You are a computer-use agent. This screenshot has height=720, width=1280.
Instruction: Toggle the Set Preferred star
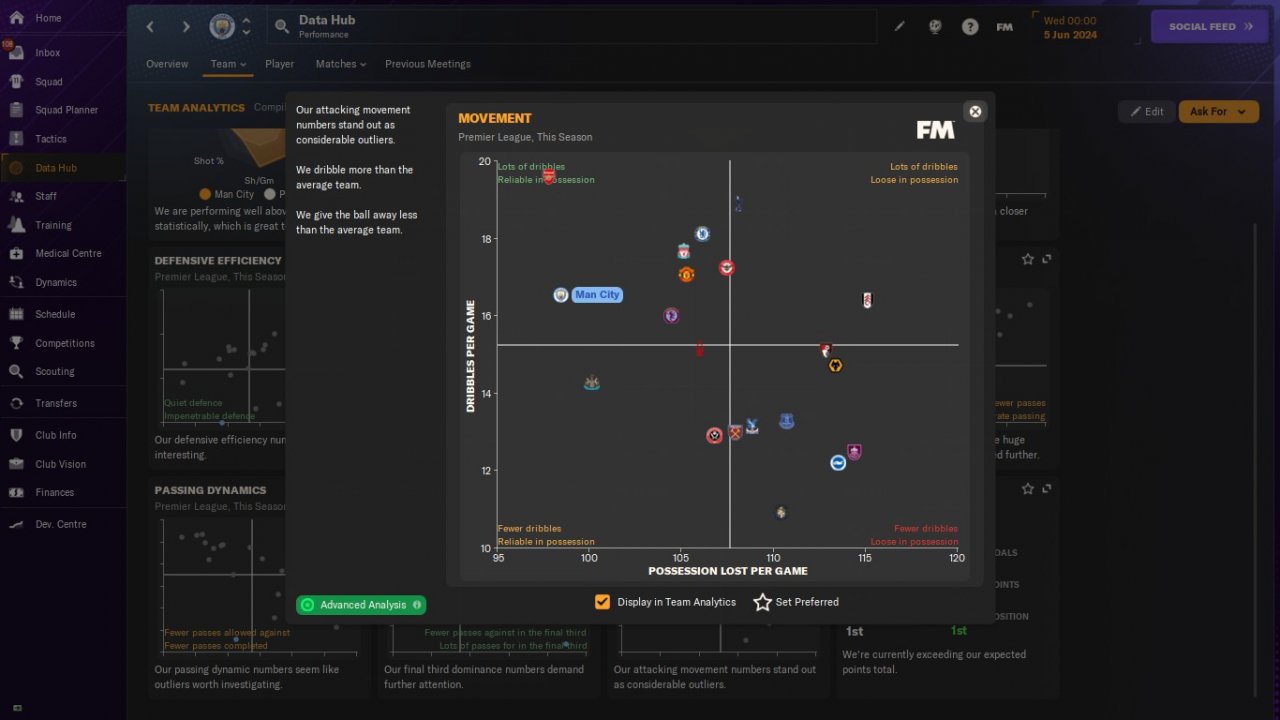(x=763, y=602)
